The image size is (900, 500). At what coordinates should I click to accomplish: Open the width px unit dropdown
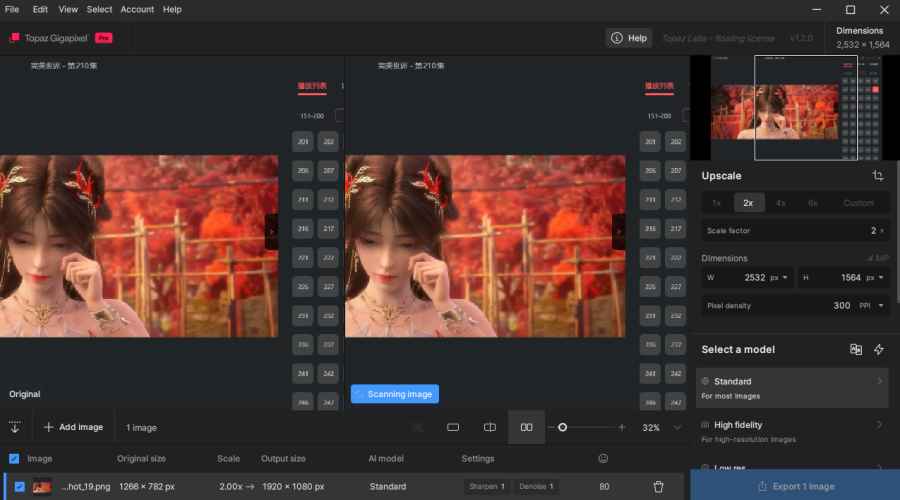pyautogui.click(x=779, y=277)
